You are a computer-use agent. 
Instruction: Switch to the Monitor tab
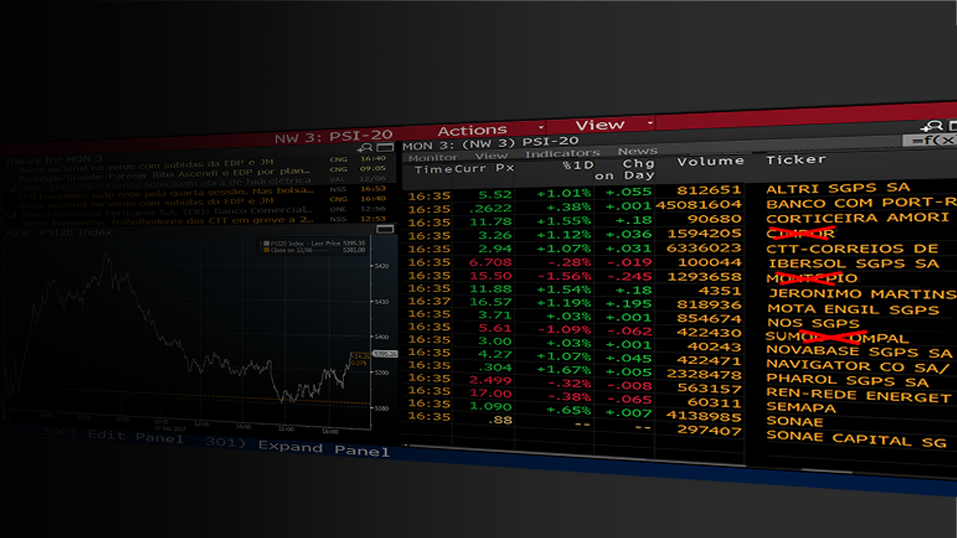tap(433, 156)
